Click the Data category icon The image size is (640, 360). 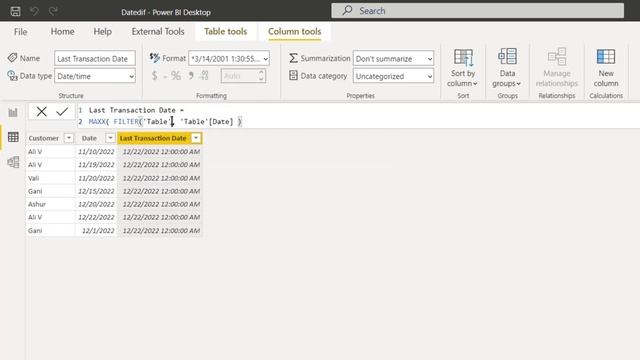[x=293, y=76]
